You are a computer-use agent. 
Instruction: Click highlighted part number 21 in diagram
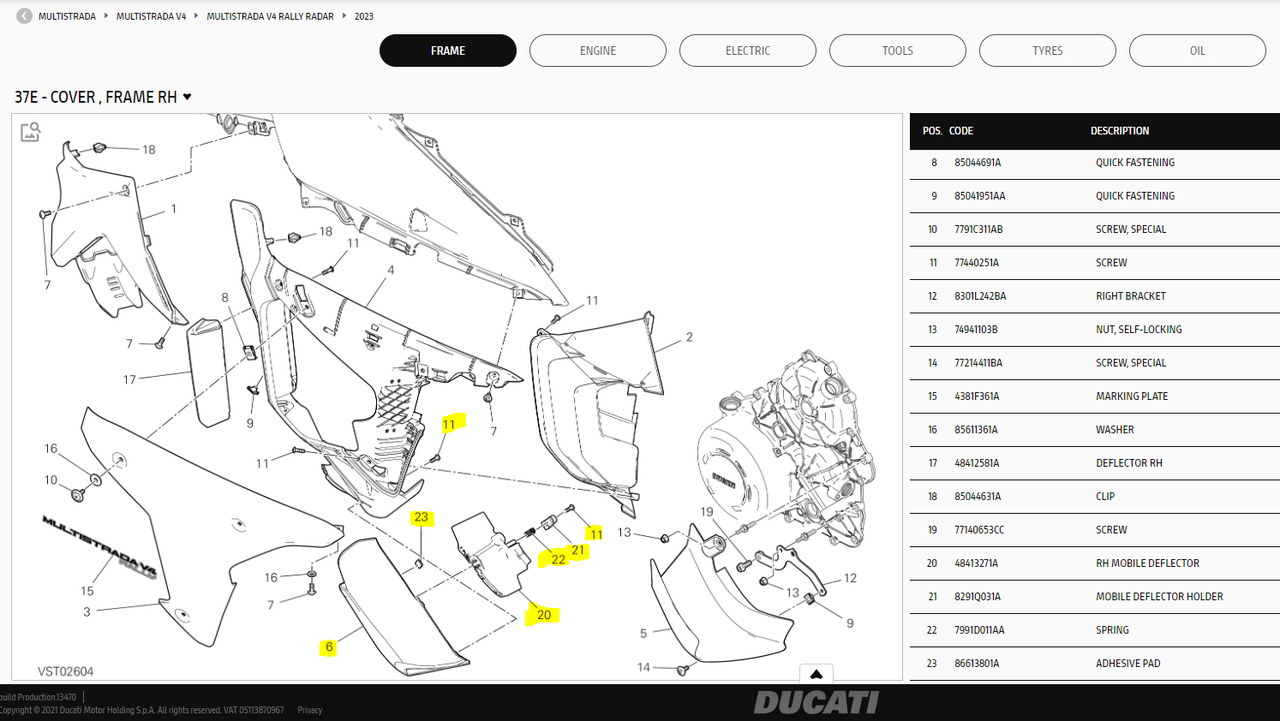click(579, 550)
